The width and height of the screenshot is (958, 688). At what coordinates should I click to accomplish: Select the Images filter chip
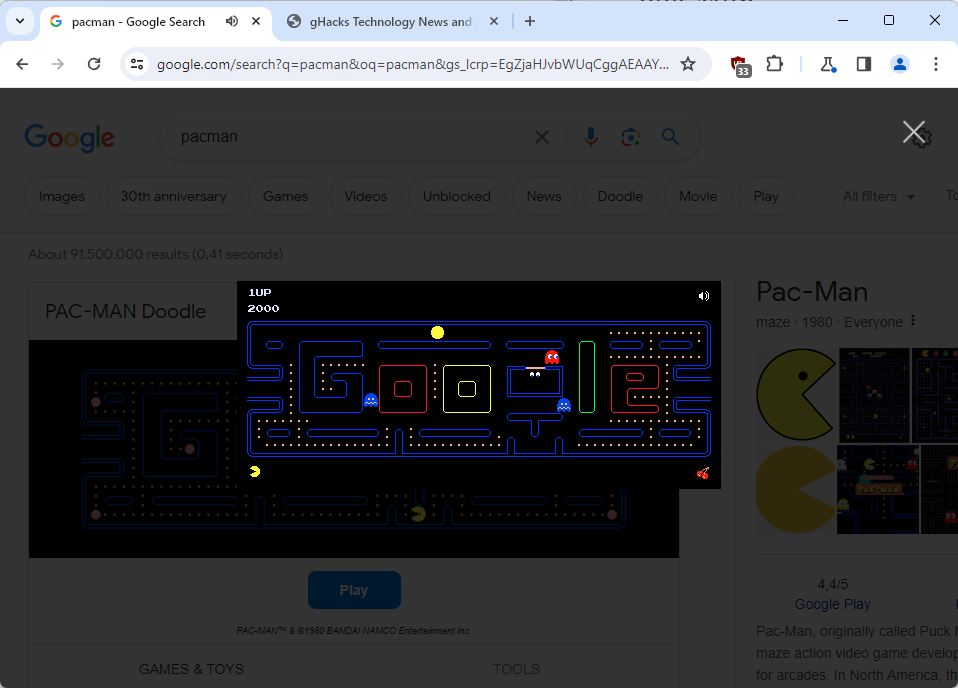tap(62, 196)
